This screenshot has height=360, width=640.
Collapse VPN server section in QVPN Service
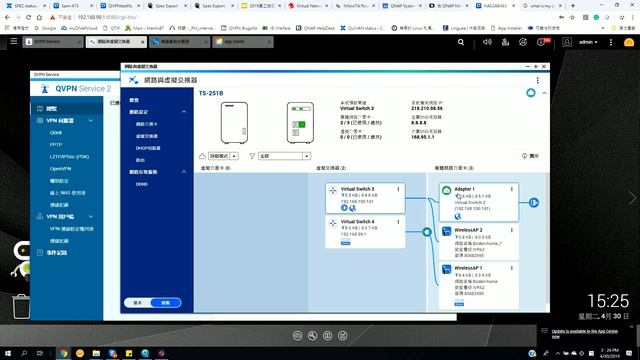(x=91, y=120)
